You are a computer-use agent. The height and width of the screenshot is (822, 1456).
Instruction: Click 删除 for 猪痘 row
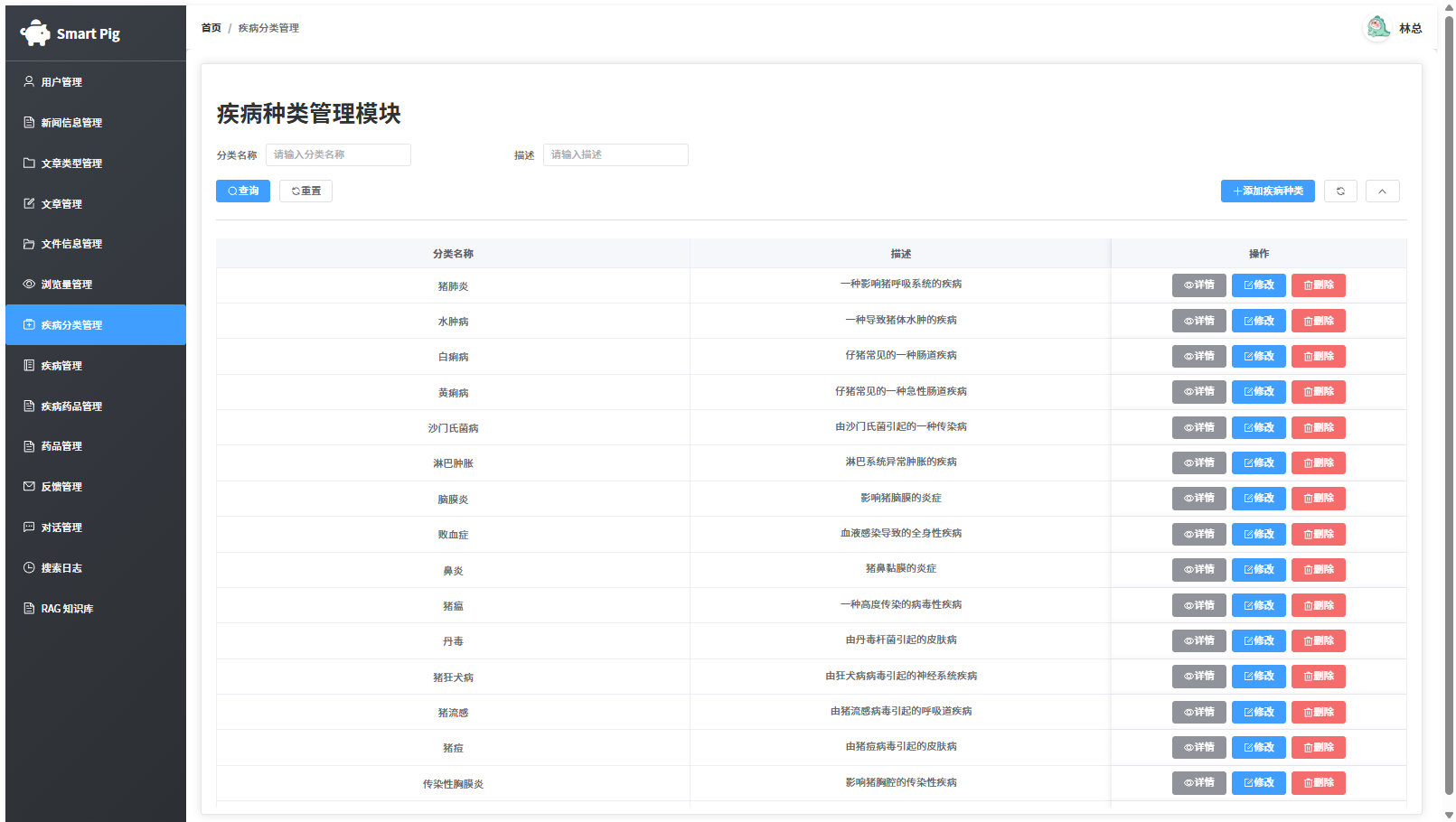click(x=1318, y=747)
